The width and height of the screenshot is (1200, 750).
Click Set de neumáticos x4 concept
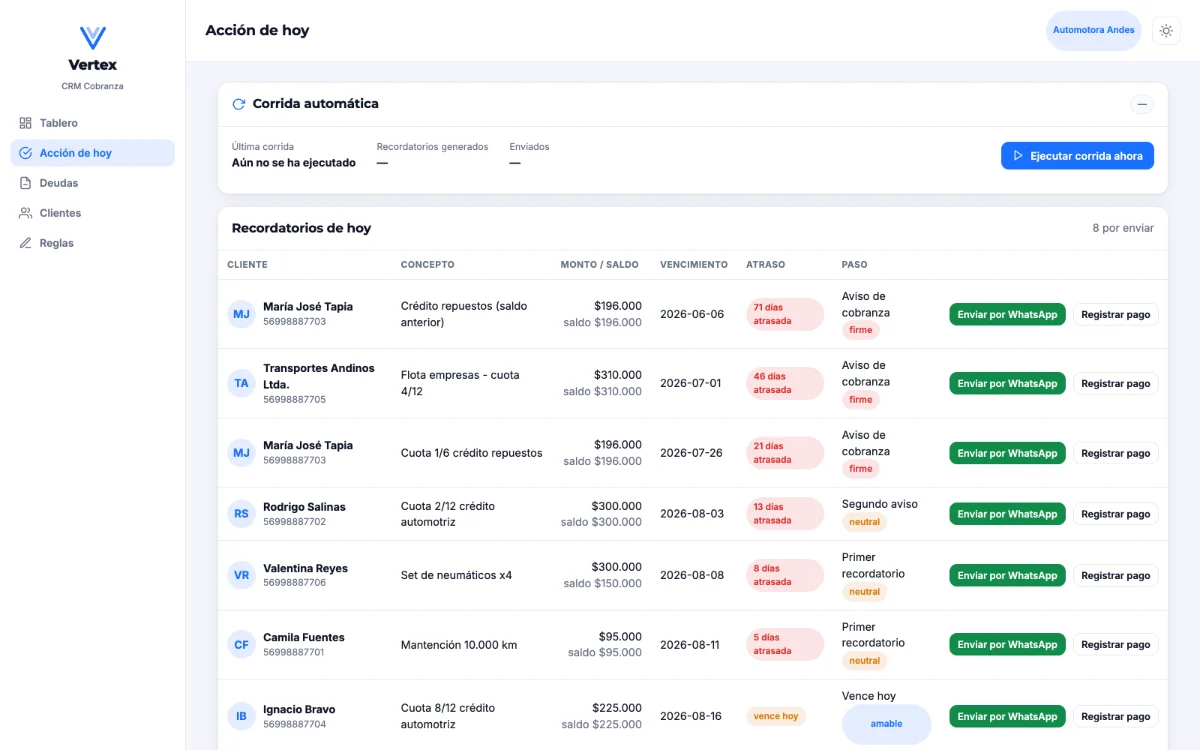[x=456, y=575]
